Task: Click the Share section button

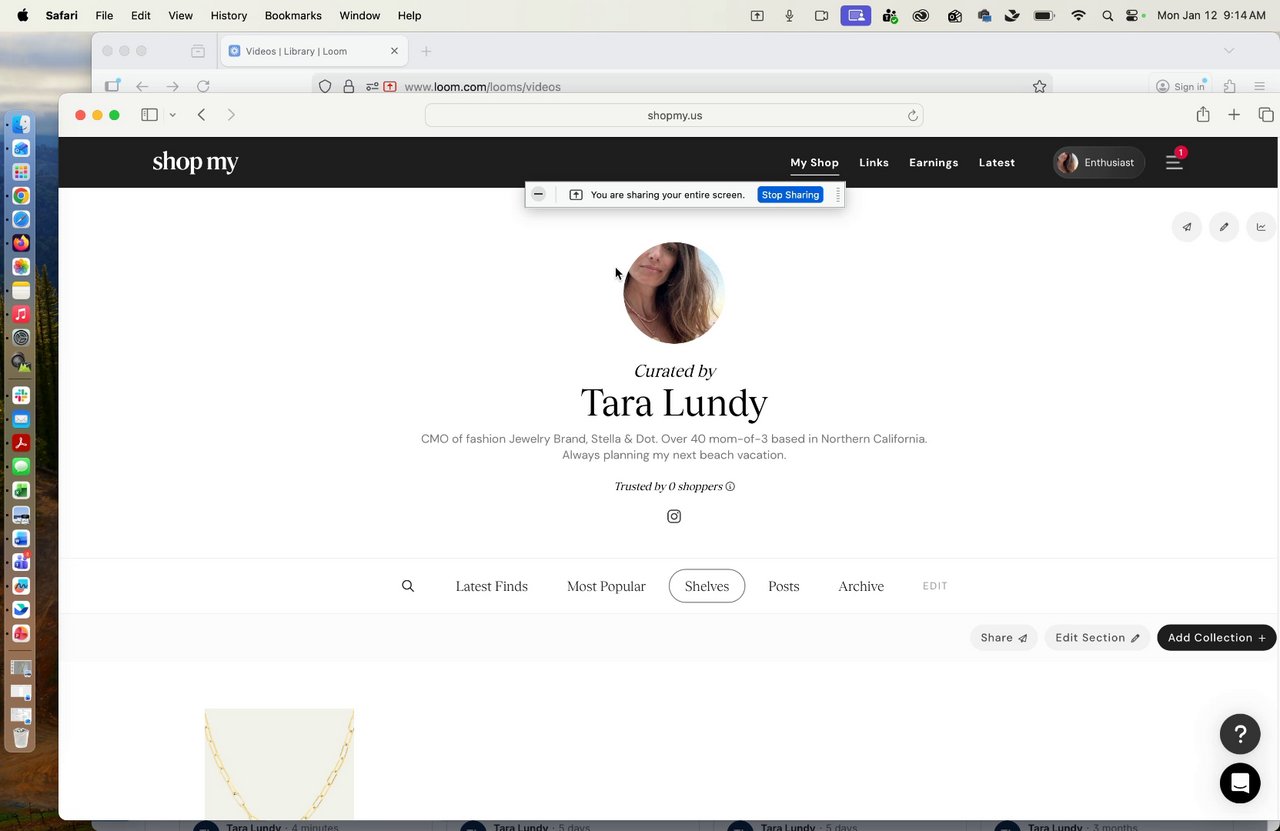Action: coord(1003,638)
